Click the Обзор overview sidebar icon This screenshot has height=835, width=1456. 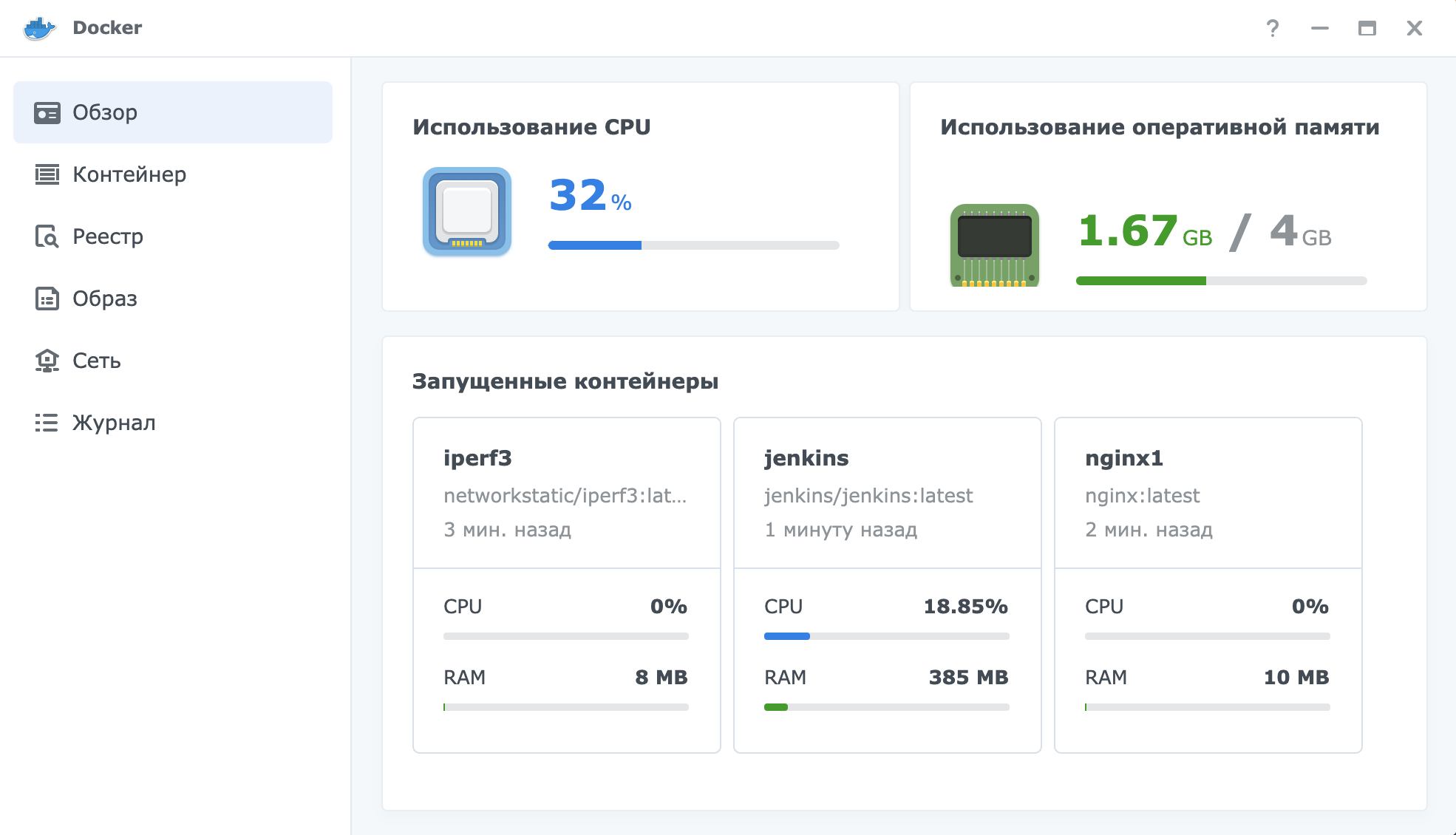pos(47,112)
